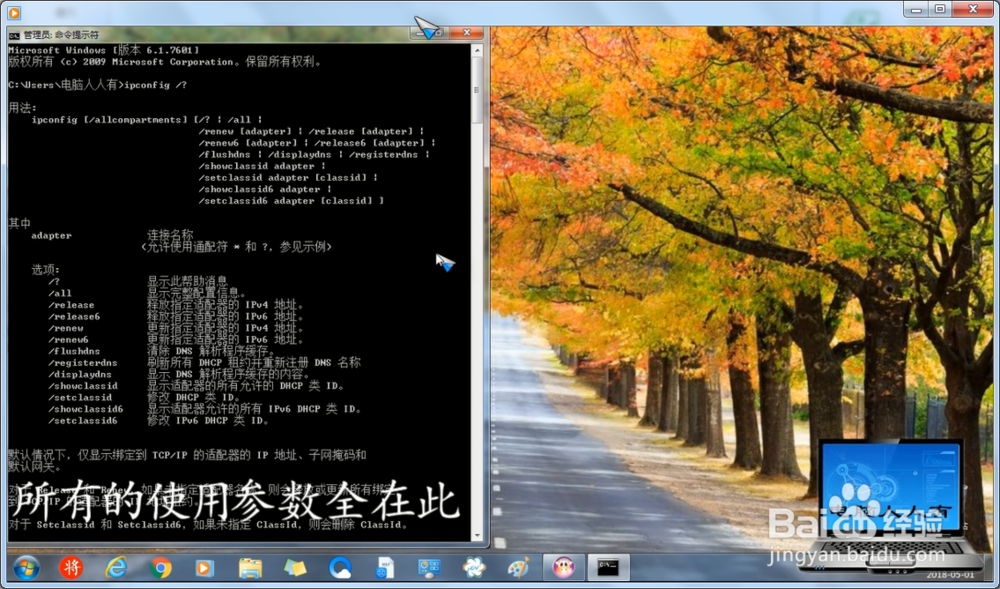
Task: Open Windows Explorer folder on taskbar
Action: (250, 568)
